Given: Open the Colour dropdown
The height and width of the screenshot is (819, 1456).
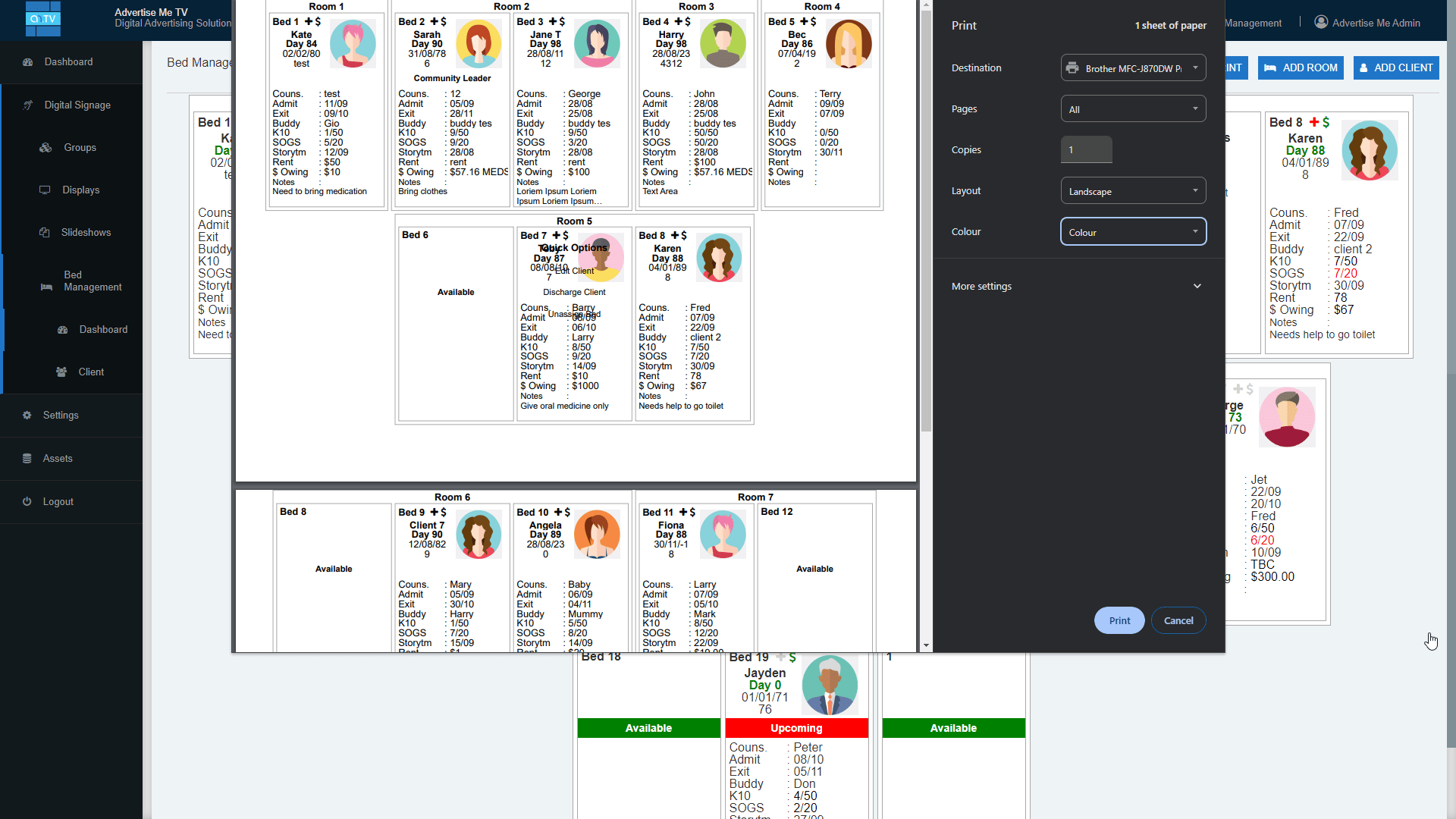Looking at the screenshot, I should (x=1133, y=231).
